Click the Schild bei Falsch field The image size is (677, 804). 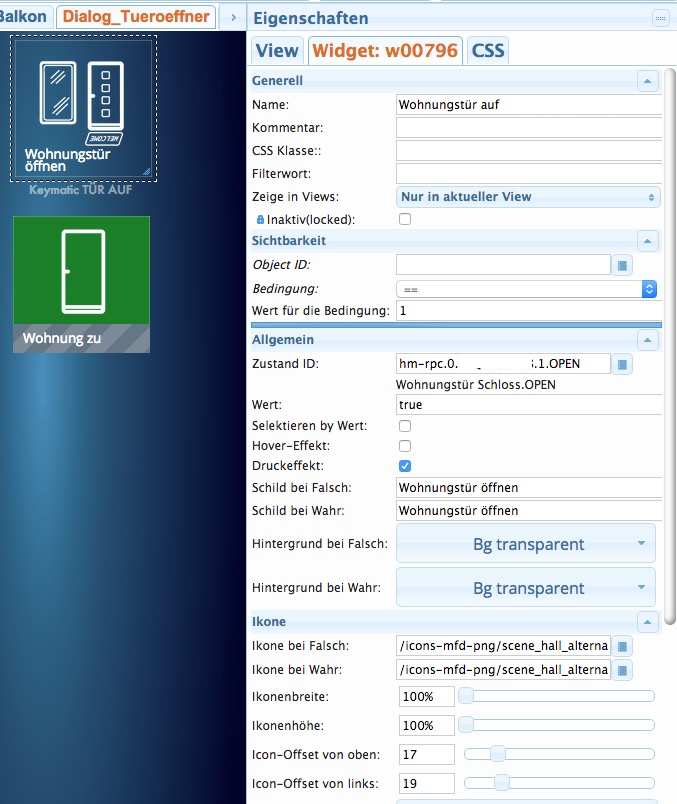(529, 488)
